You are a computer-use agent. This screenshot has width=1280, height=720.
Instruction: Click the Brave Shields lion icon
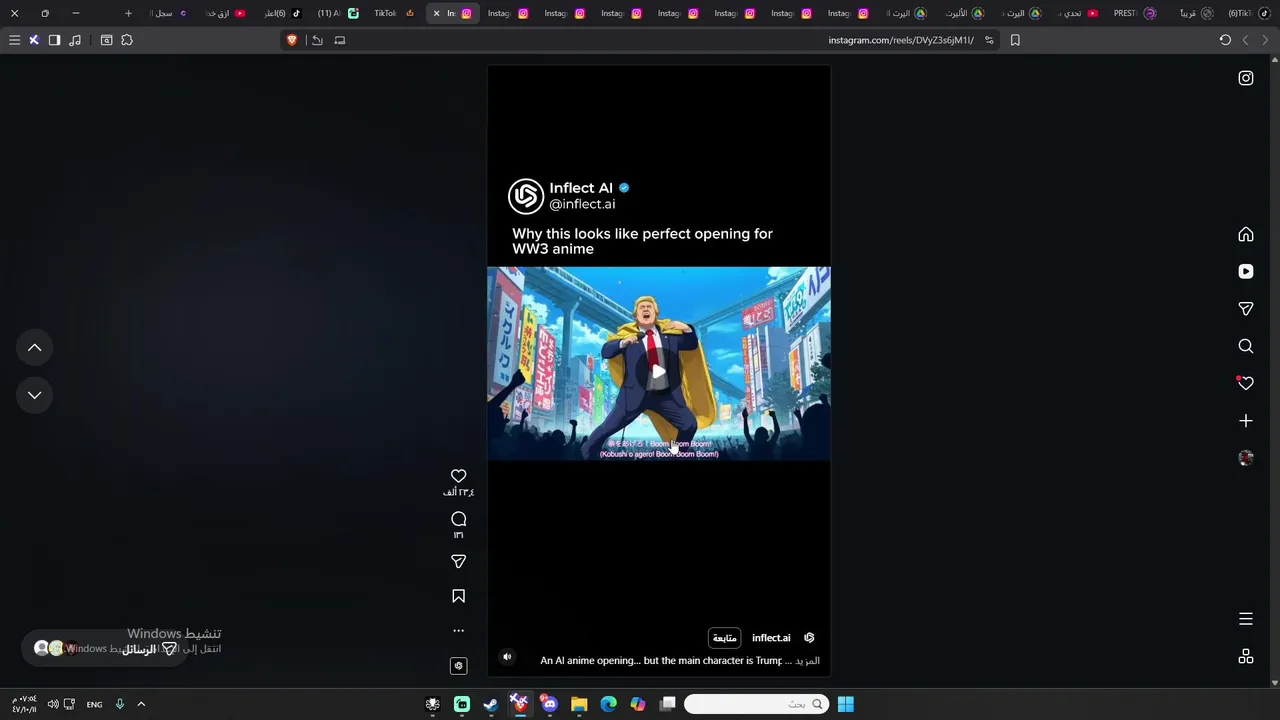[x=292, y=40]
